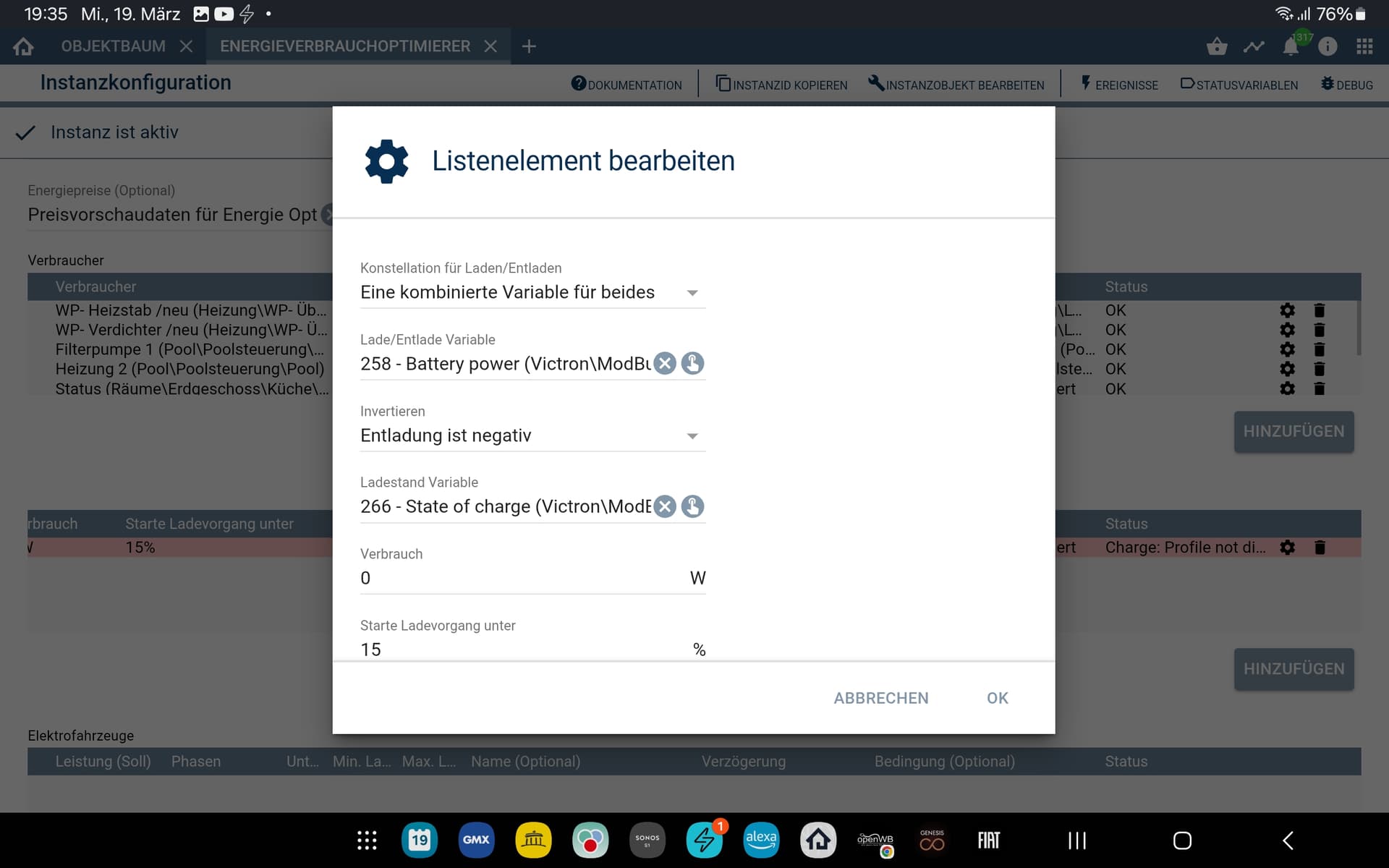
Task: Open DEBUG
Action: point(1347,84)
